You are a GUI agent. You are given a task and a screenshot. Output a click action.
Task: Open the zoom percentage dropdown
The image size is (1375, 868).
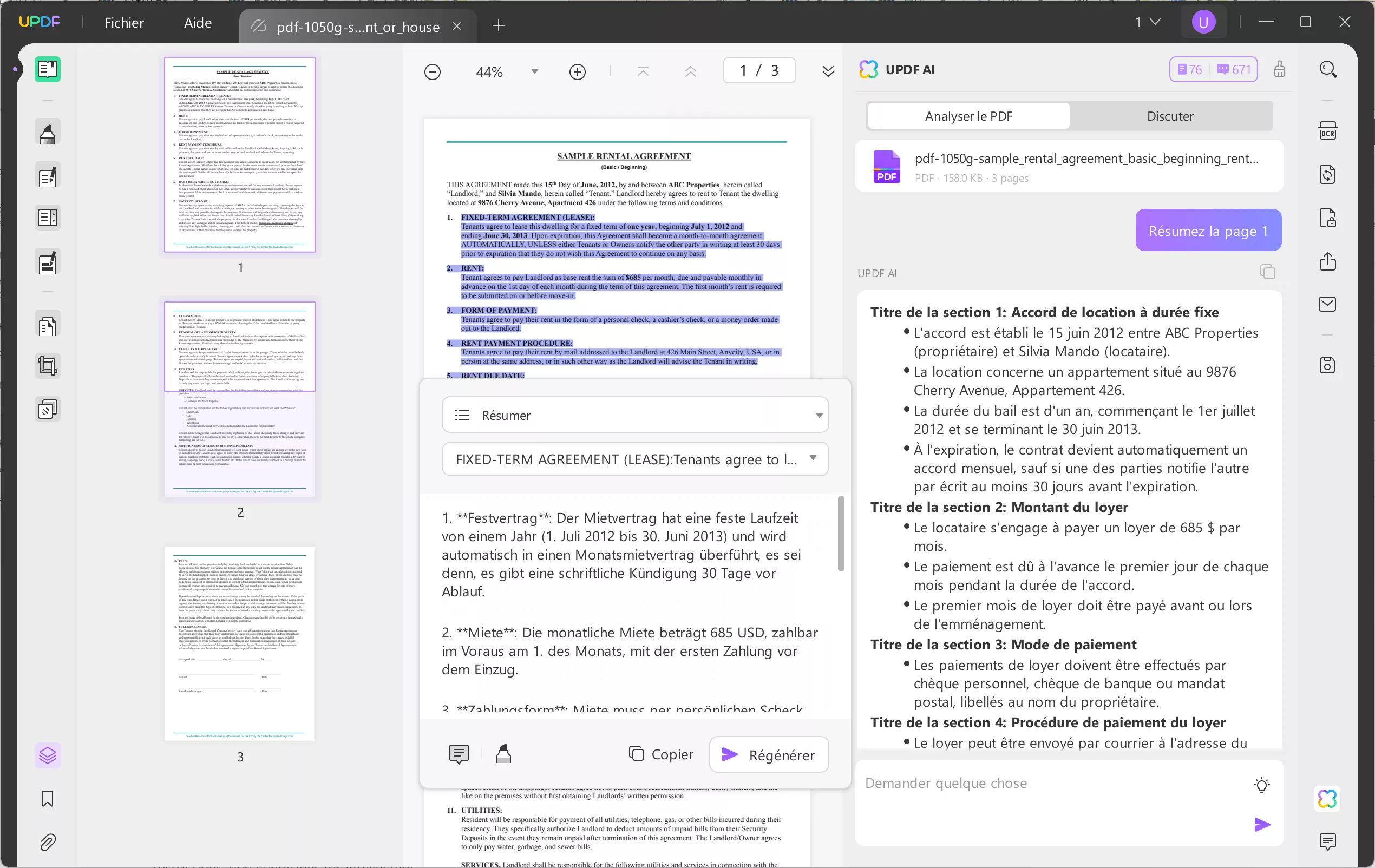[x=534, y=71]
